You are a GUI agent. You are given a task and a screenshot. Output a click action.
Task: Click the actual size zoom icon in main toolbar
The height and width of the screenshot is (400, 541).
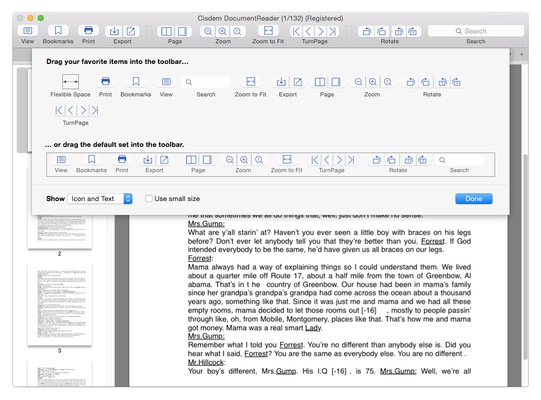tap(237, 31)
